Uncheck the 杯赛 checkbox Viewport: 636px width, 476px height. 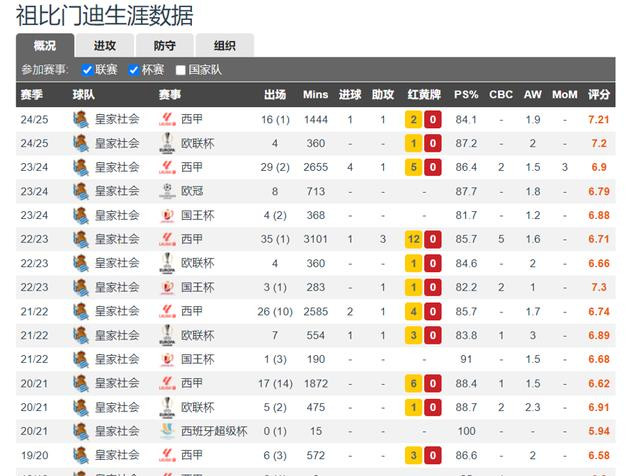point(134,70)
